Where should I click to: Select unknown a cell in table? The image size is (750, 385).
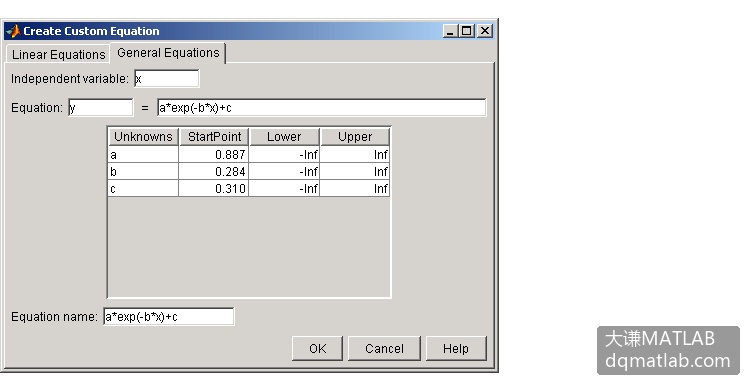(143, 154)
